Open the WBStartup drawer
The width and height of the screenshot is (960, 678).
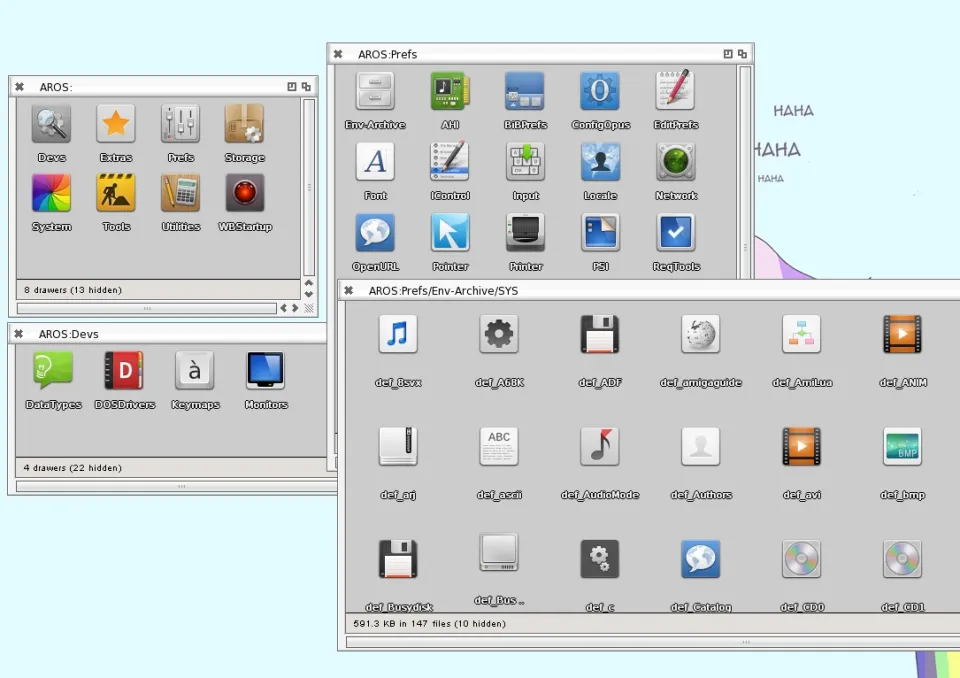pyautogui.click(x=245, y=194)
